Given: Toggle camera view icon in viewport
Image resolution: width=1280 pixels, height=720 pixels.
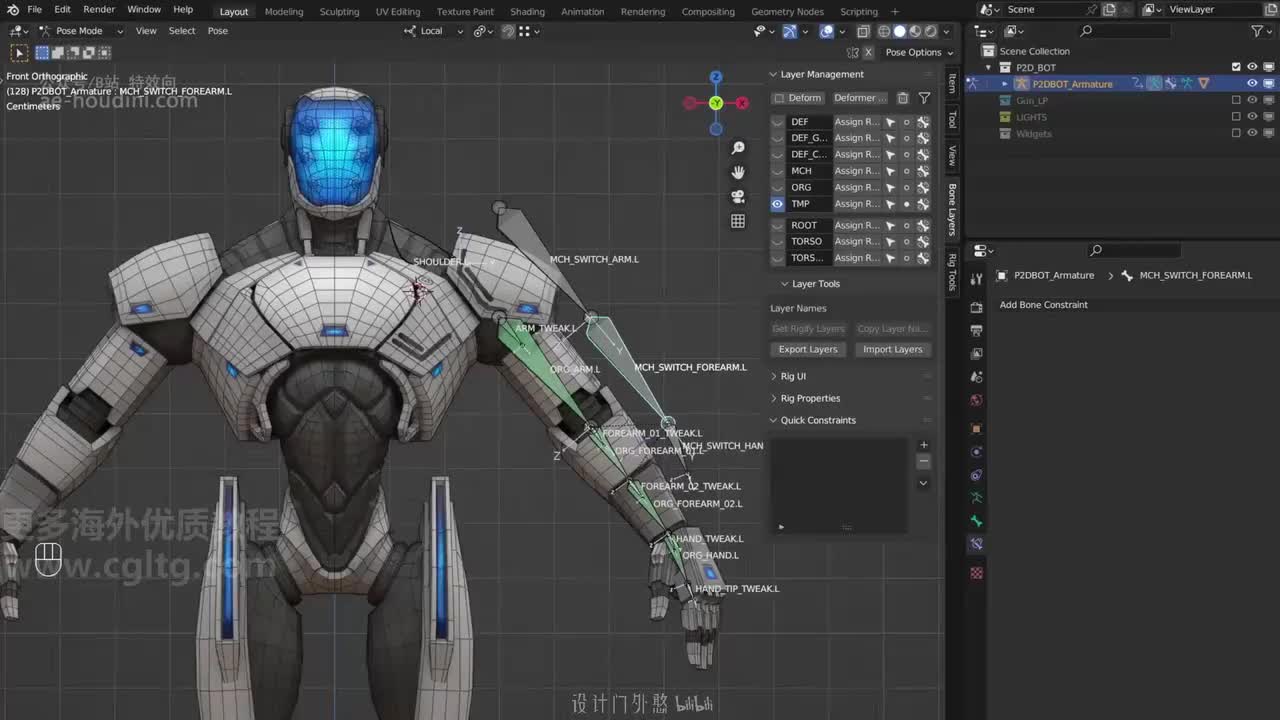Looking at the screenshot, I should [x=738, y=197].
